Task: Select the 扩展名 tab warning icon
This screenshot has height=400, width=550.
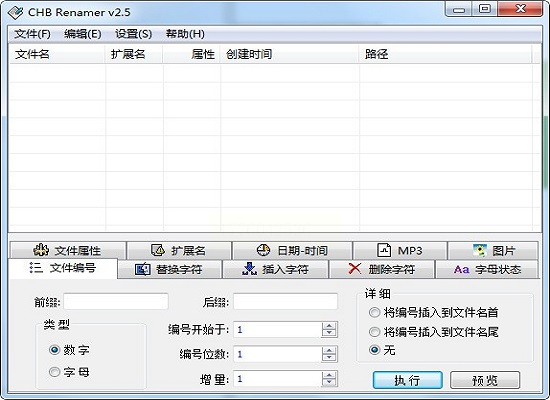Action: [158, 250]
